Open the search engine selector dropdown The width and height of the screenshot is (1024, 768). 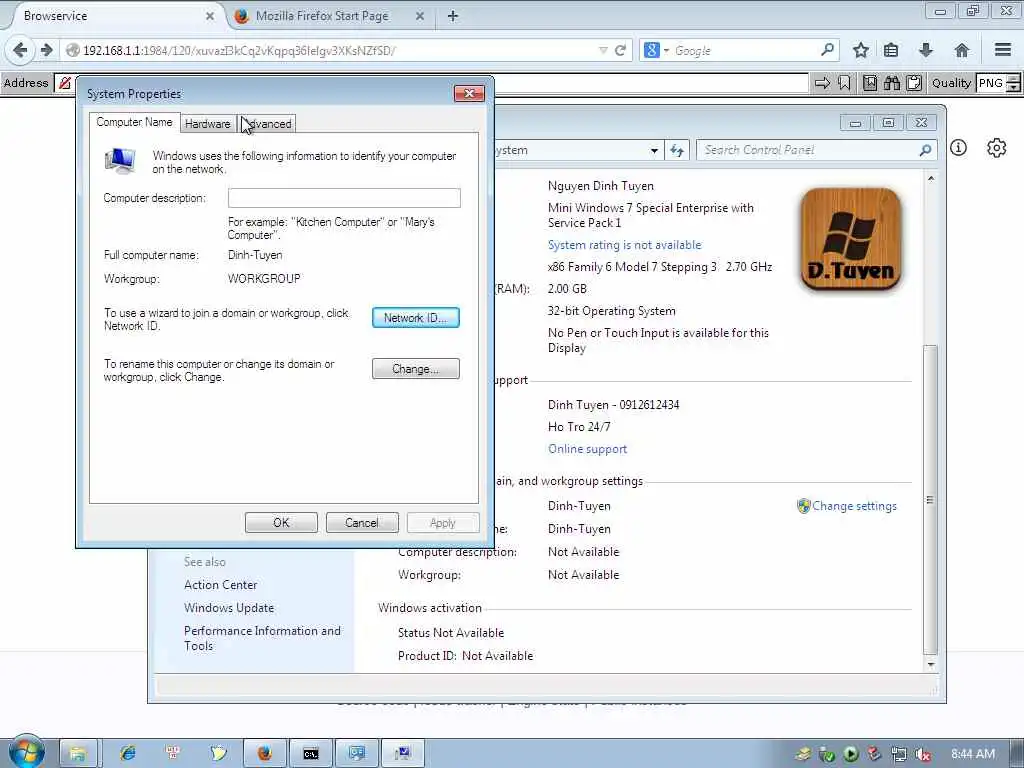667,50
